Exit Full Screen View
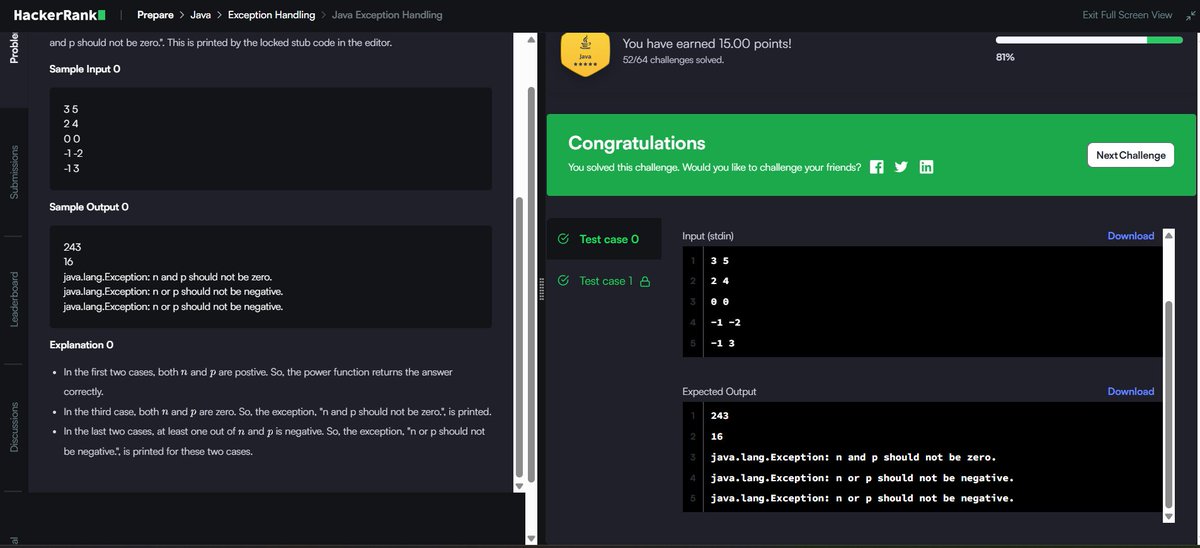This screenshot has width=1200, height=548. pyautogui.click(x=1127, y=15)
